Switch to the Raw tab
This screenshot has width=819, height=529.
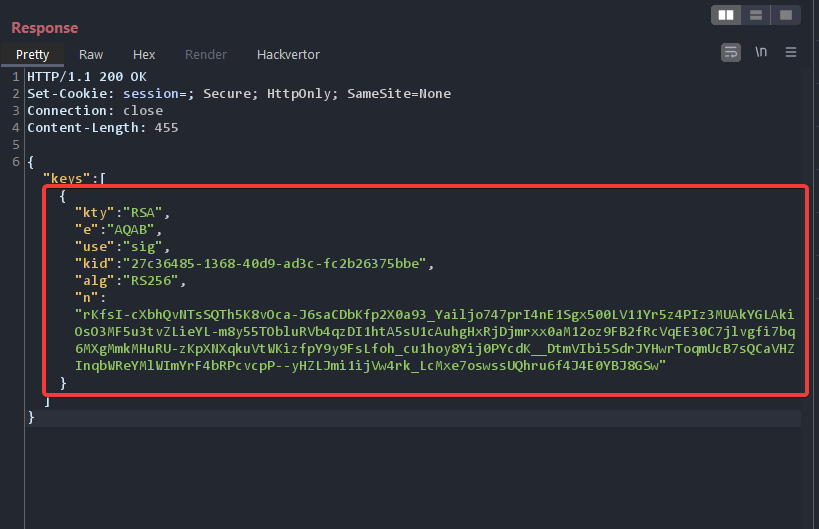pyautogui.click(x=91, y=54)
